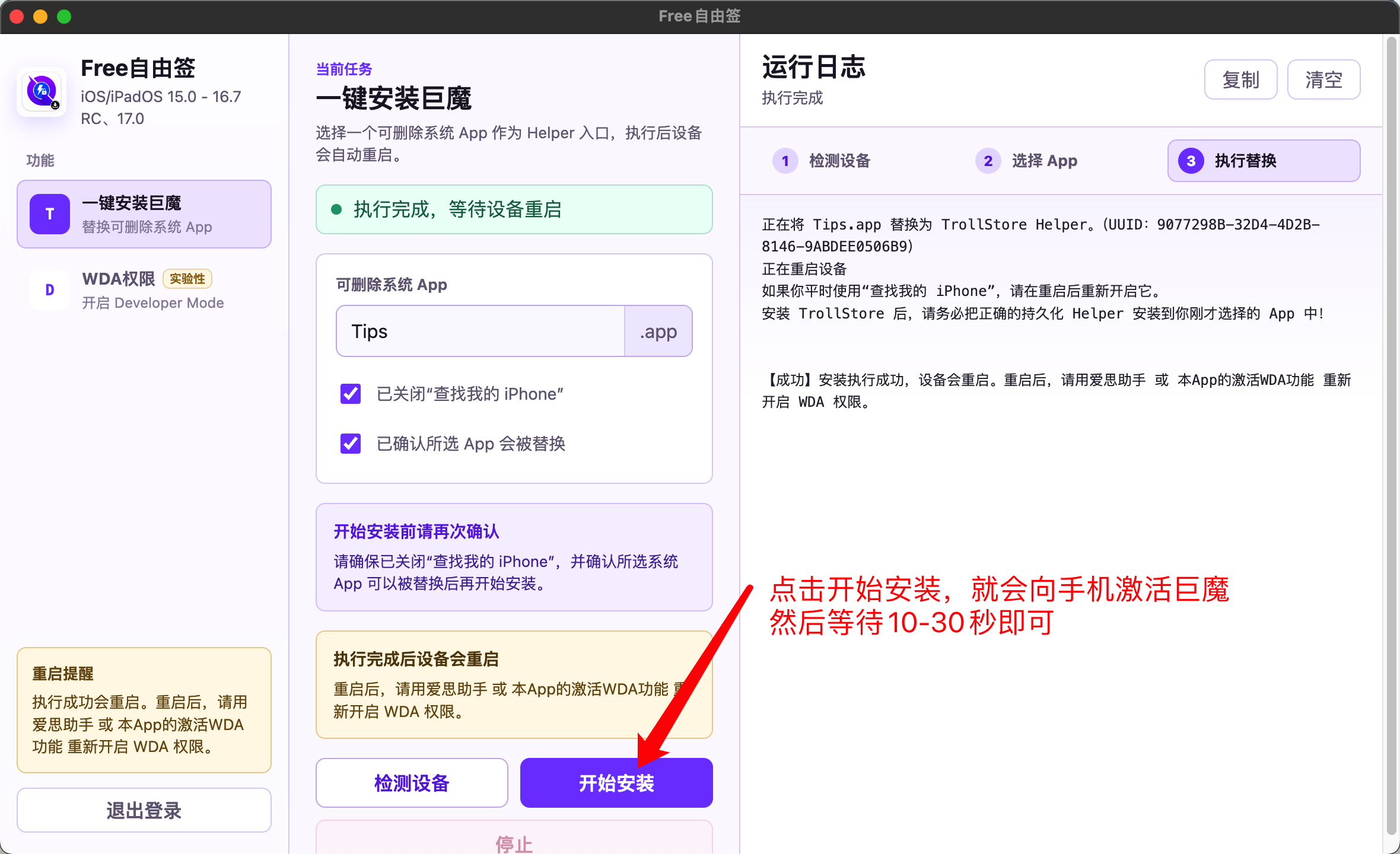Screen dimensions: 1400x854
Task: Click the 当前任务 label
Action: pos(344,69)
